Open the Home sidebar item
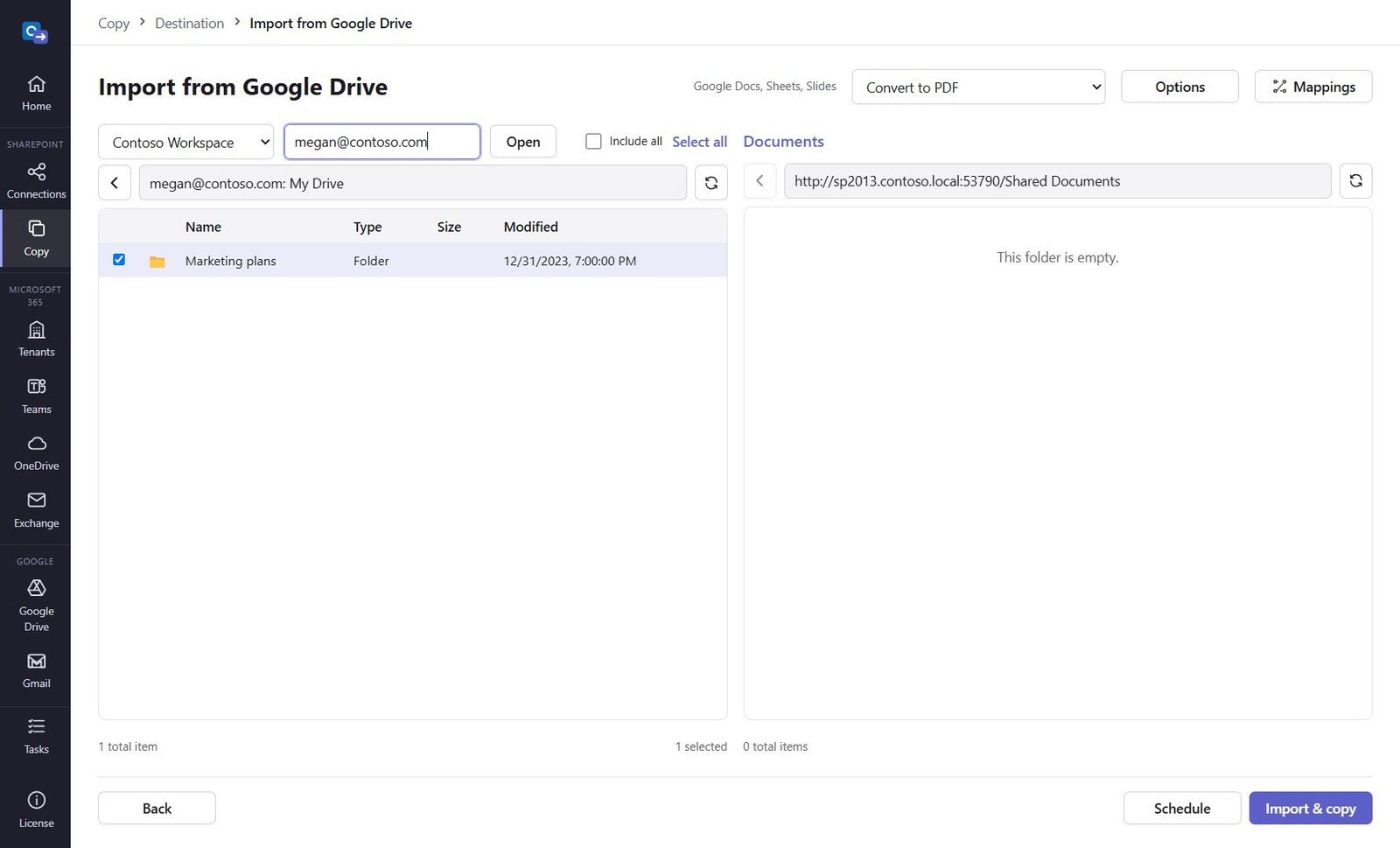 point(36,94)
